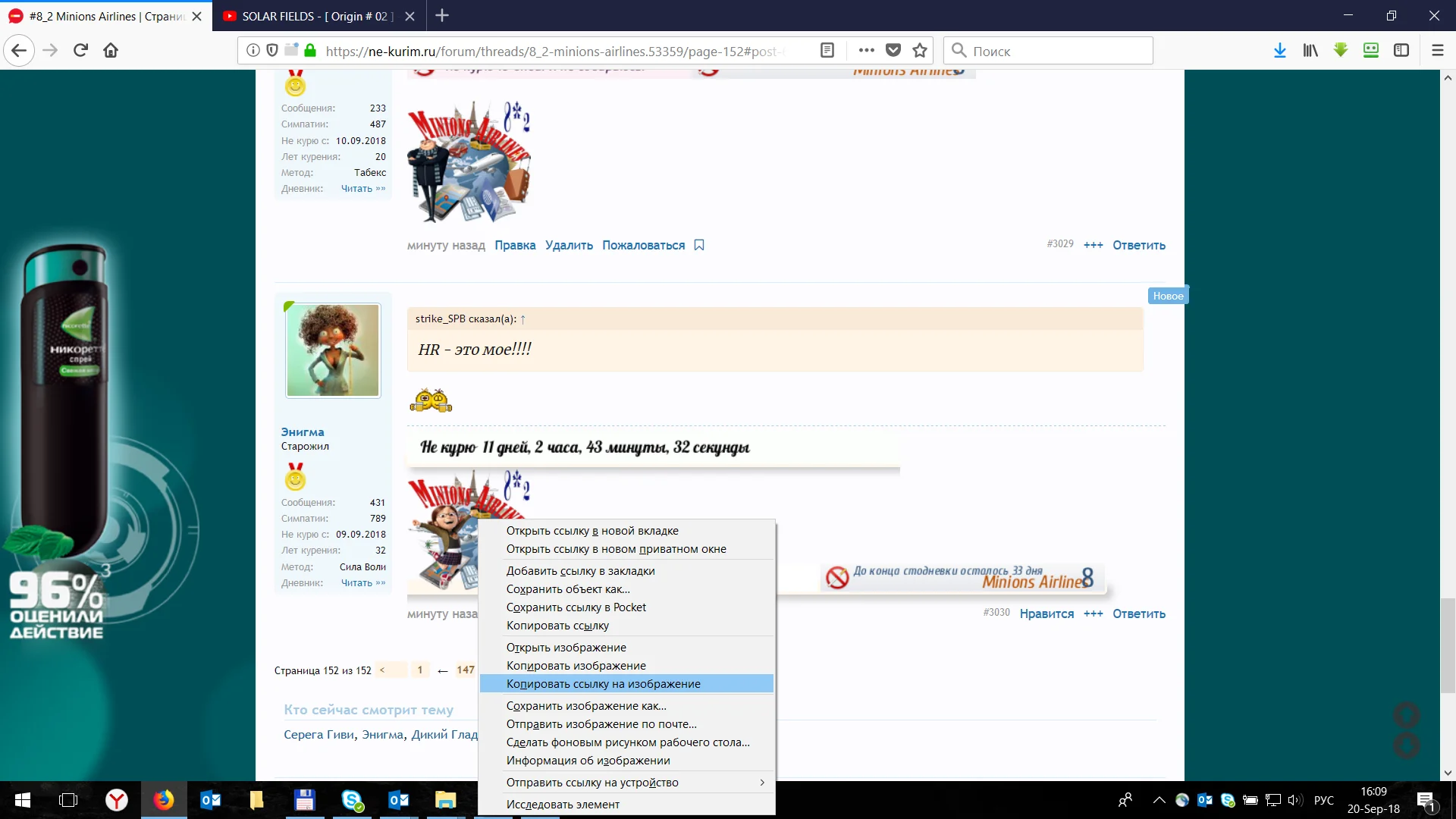This screenshot has height=819, width=1456.
Task: Toggle tracking protection shield icon
Action: pyautogui.click(x=272, y=51)
